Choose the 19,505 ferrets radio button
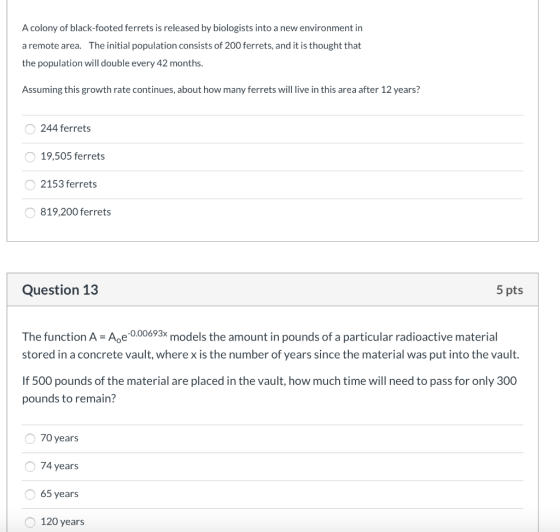The width and height of the screenshot is (560, 532). 30,157
